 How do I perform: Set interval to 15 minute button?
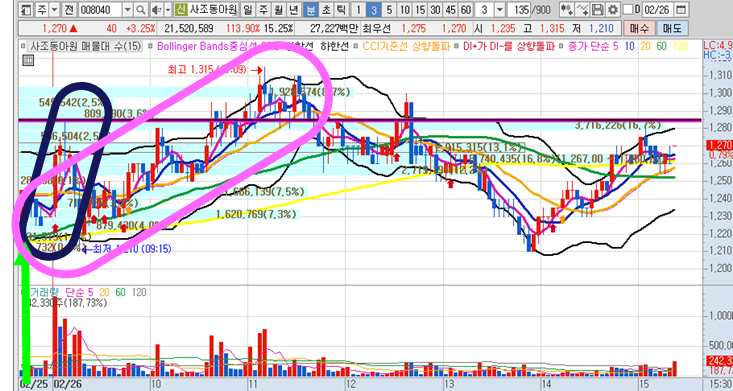421,9
